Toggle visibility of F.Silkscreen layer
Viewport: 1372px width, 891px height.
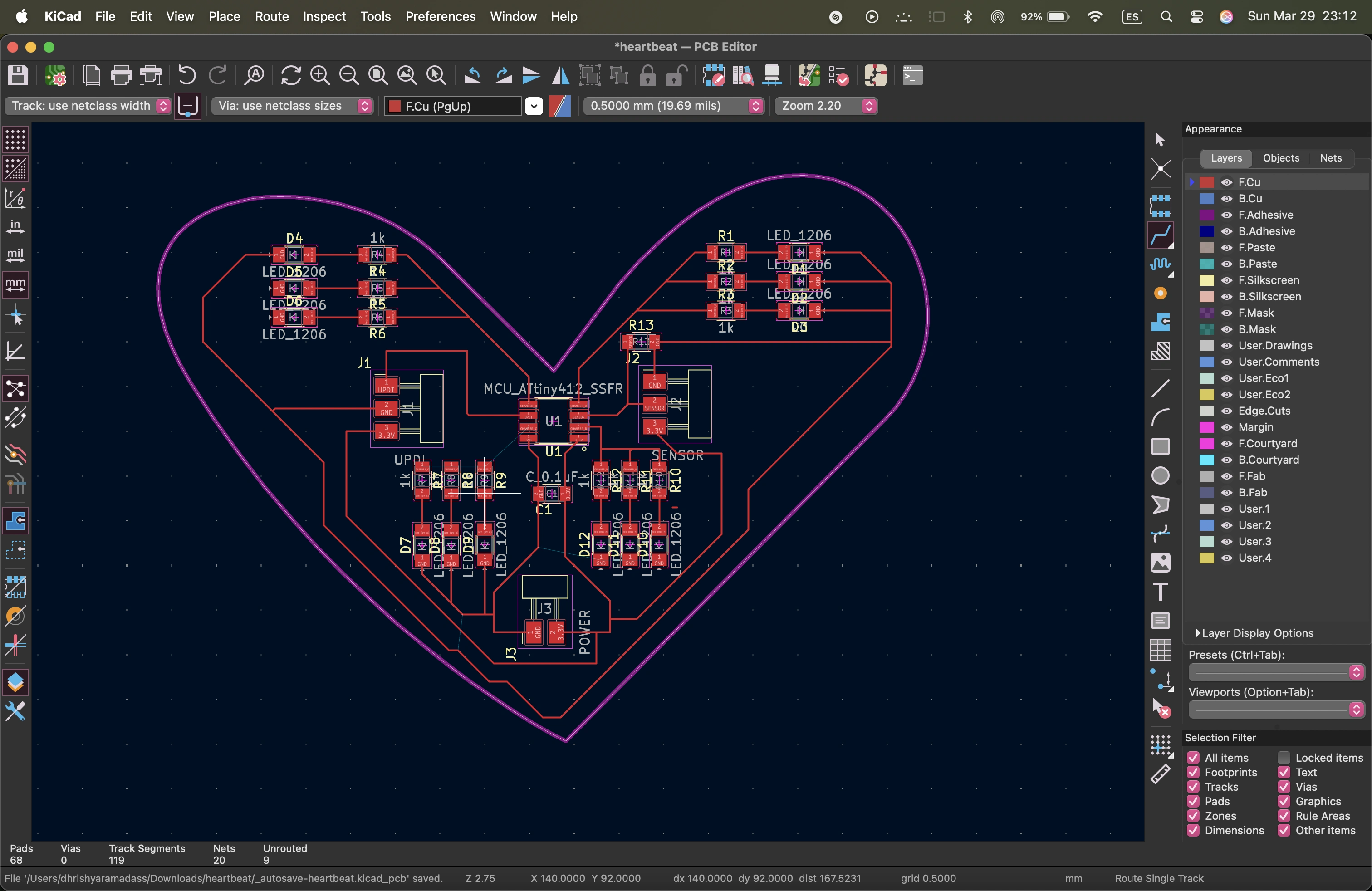click(x=1227, y=280)
